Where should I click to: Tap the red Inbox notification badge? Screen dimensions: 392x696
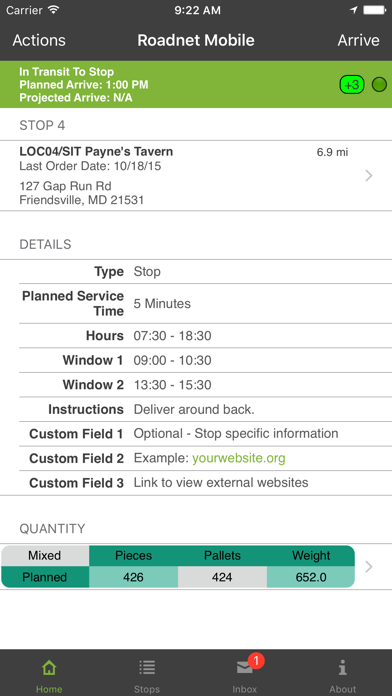pyautogui.click(x=256, y=661)
